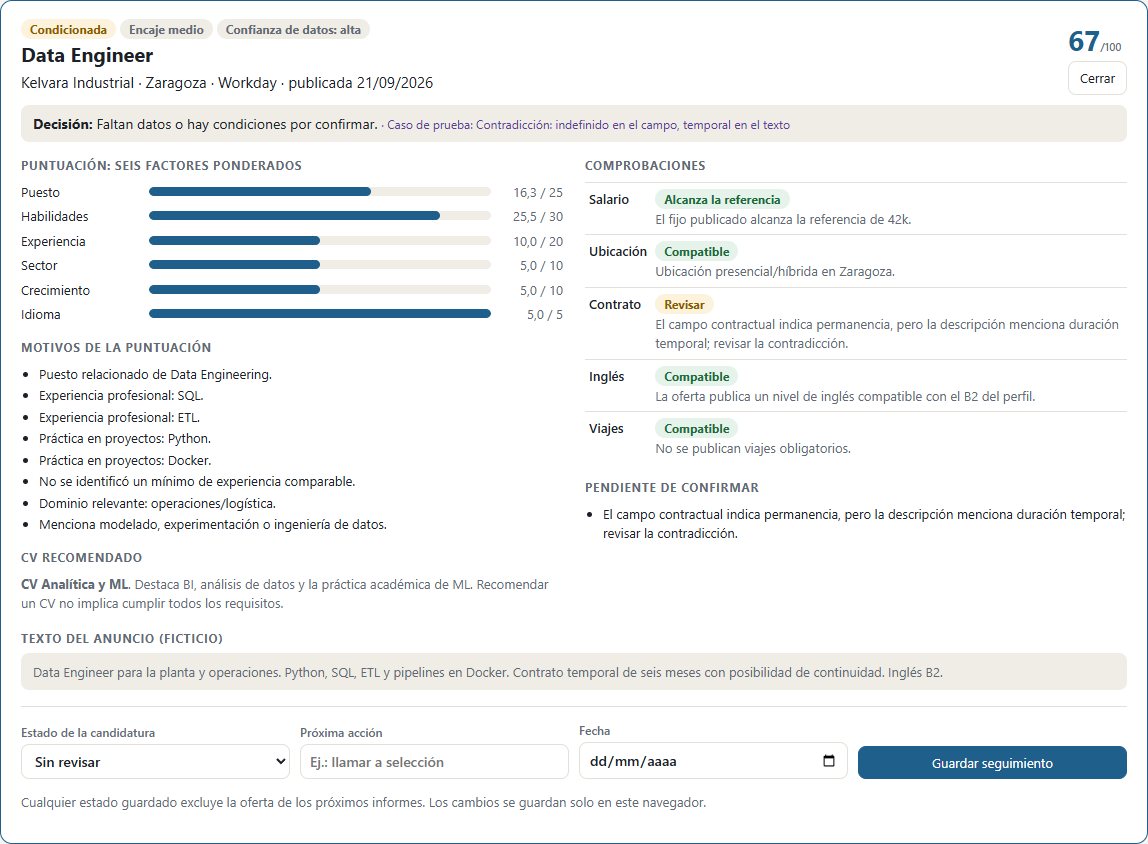Click the Práctica en proyectos: Python bullet
Viewport: 1148px width, 844px height.
click(125, 439)
